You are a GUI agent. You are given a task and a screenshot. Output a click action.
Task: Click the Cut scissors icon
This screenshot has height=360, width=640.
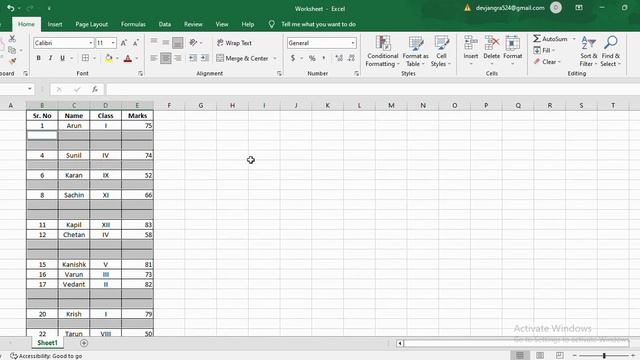point(12,39)
